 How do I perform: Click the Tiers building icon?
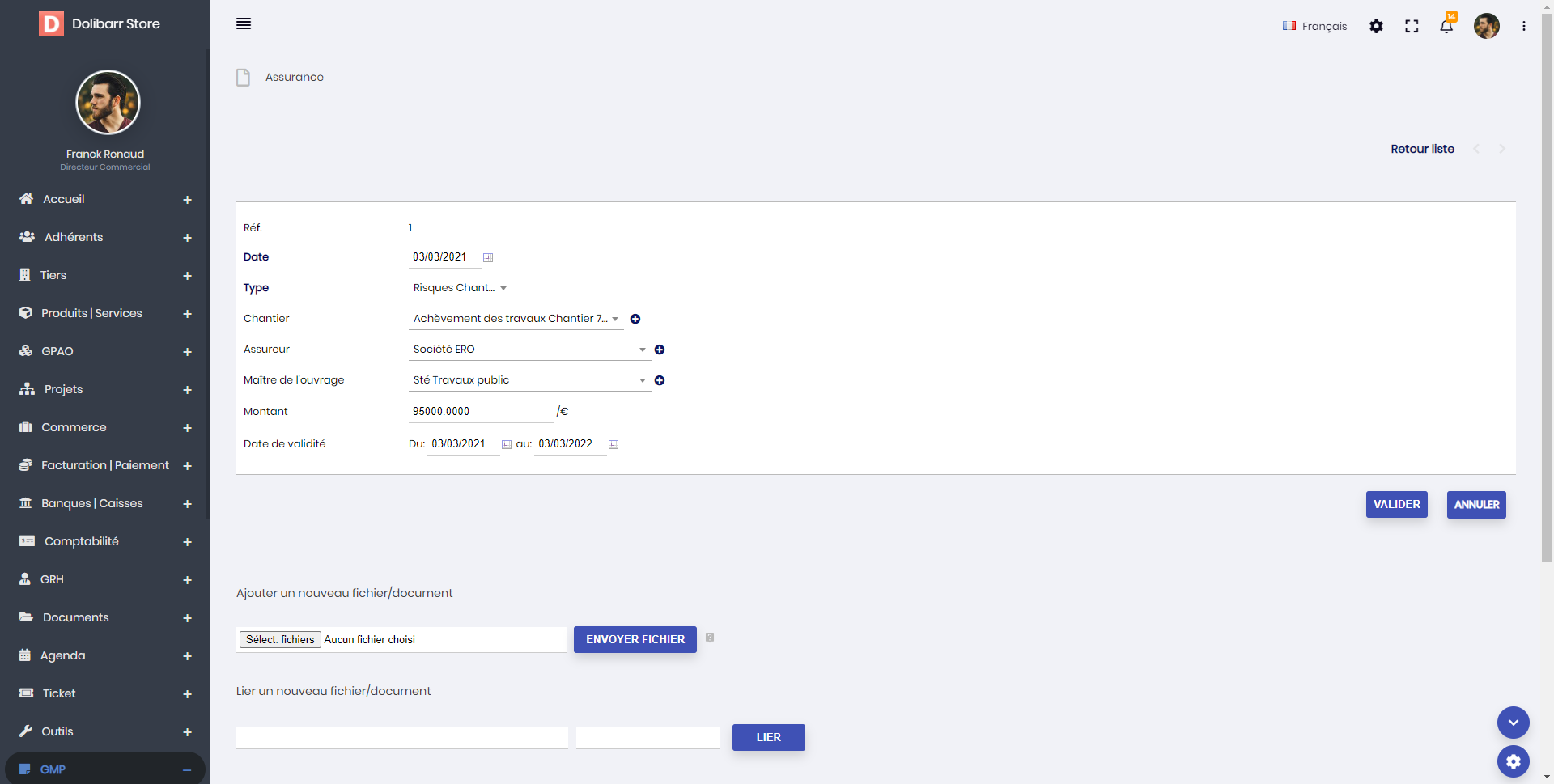[25, 275]
